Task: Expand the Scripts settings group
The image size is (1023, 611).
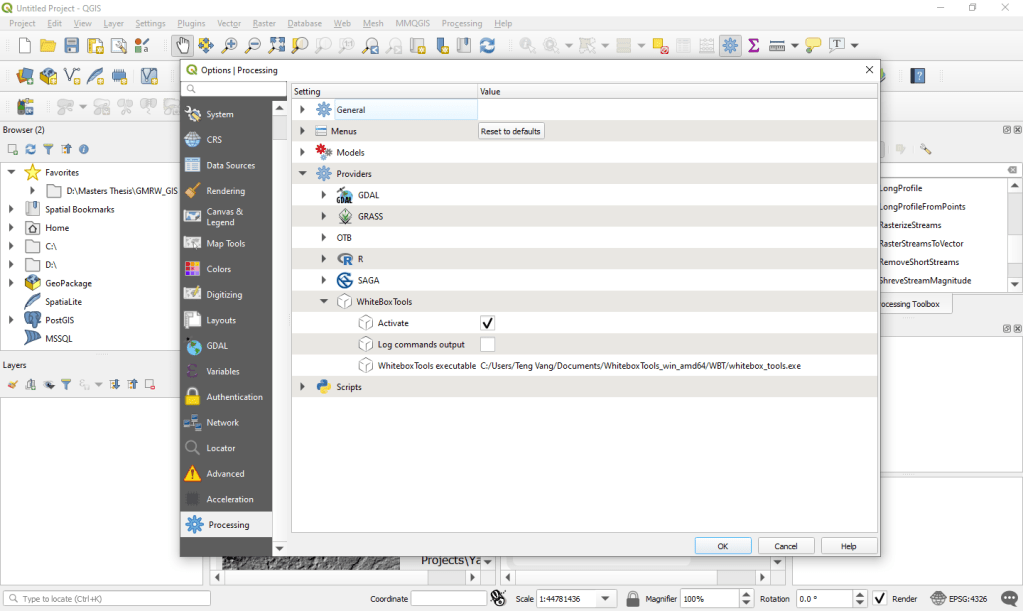Action: point(302,387)
